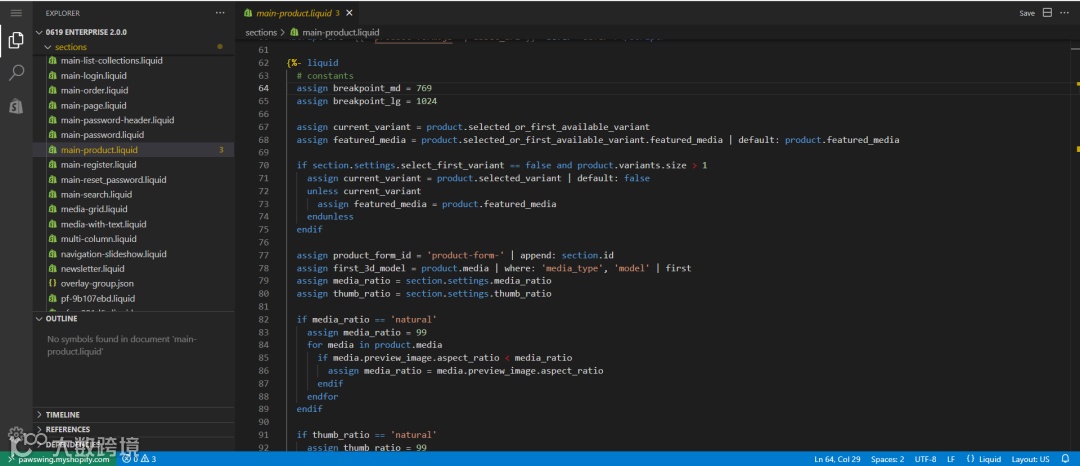Viewport: 1080px width, 466px height.
Task: Open main-list-collections.liquid file
Action: [x=112, y=61]
